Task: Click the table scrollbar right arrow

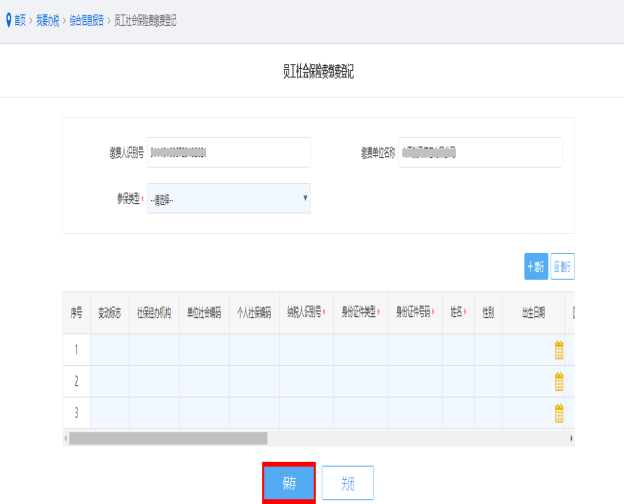Action: pyautogui.click(x=571, y=438)
